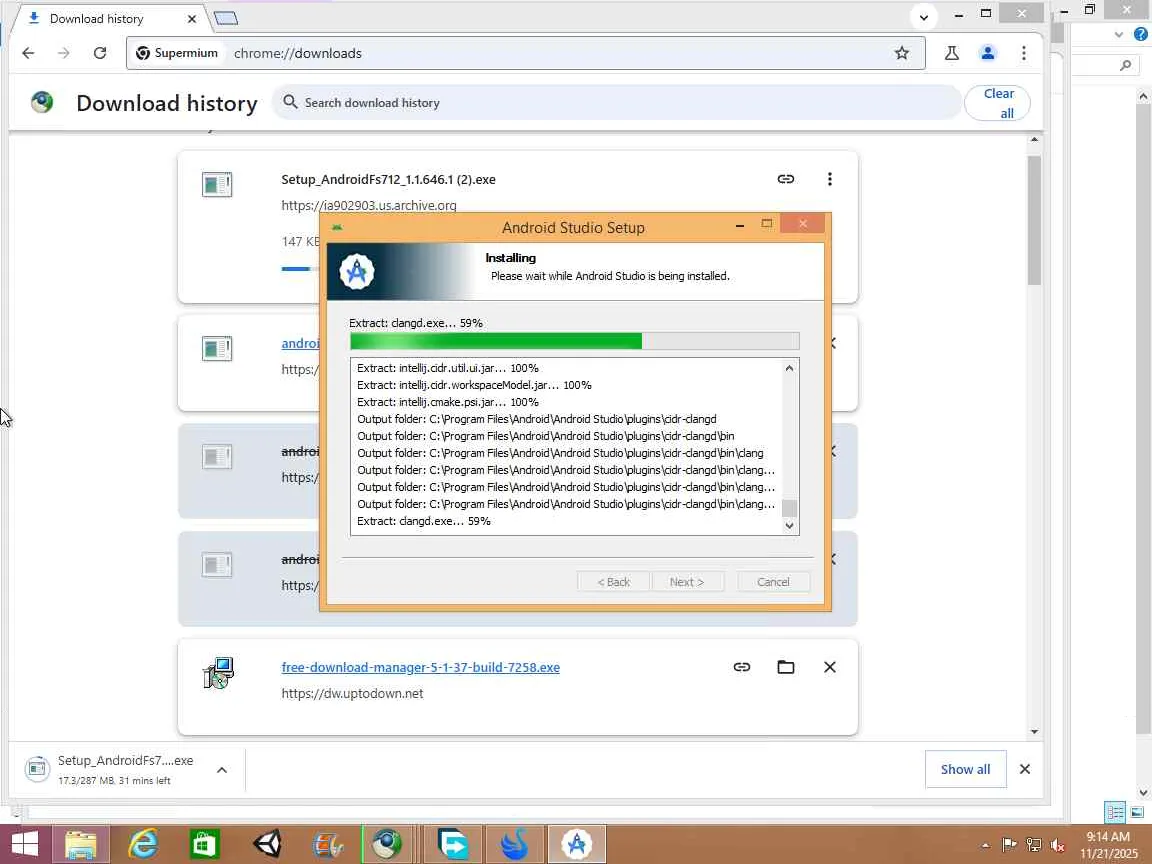Clear all download history

coord(998,103)
